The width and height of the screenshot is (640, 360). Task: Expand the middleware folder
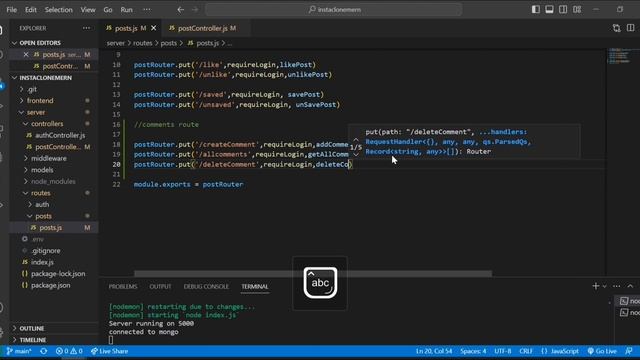(49, 158)
